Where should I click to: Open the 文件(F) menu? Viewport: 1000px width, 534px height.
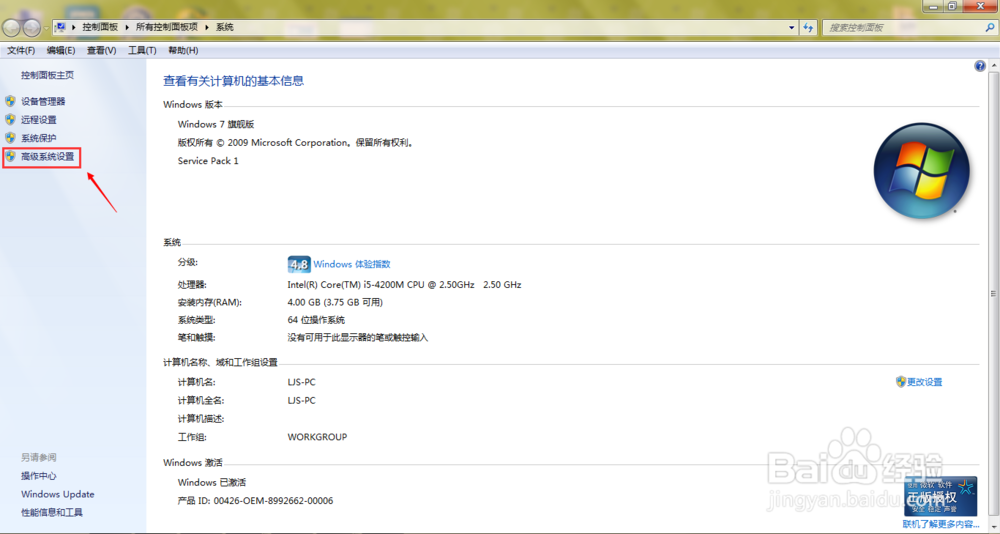(x=21, y=50)
